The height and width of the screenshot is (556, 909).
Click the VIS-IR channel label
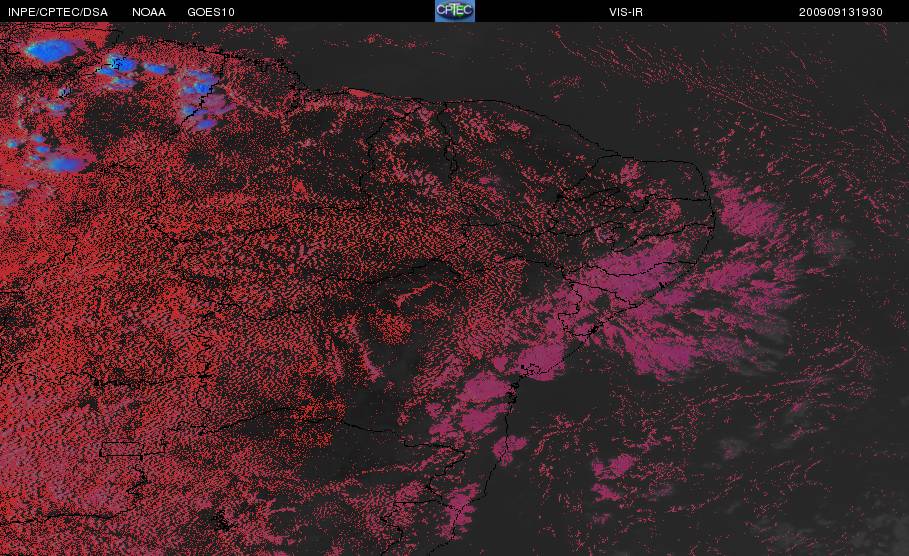(626, 12)
